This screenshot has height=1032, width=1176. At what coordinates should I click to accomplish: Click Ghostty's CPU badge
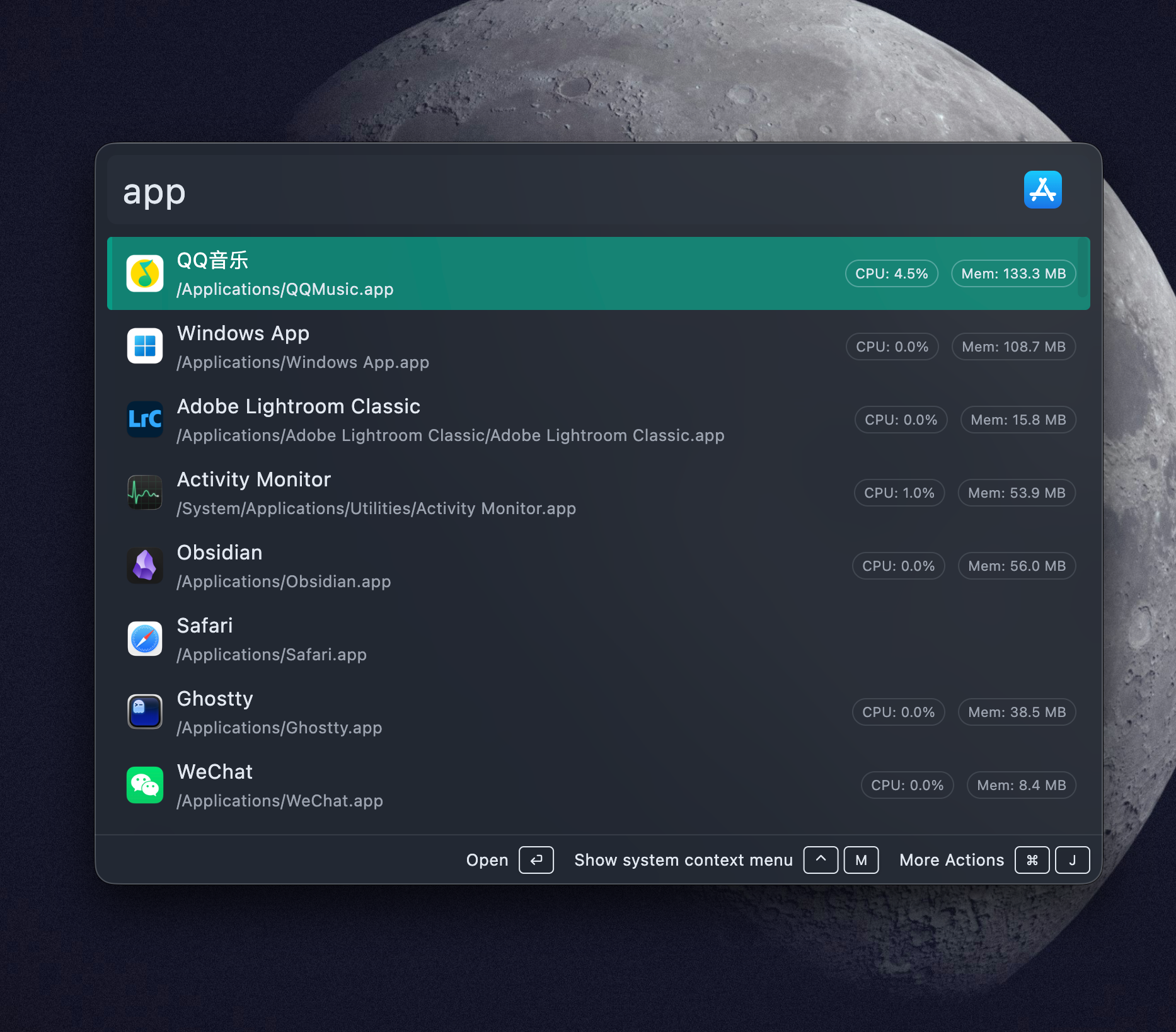tap(899, 712)
